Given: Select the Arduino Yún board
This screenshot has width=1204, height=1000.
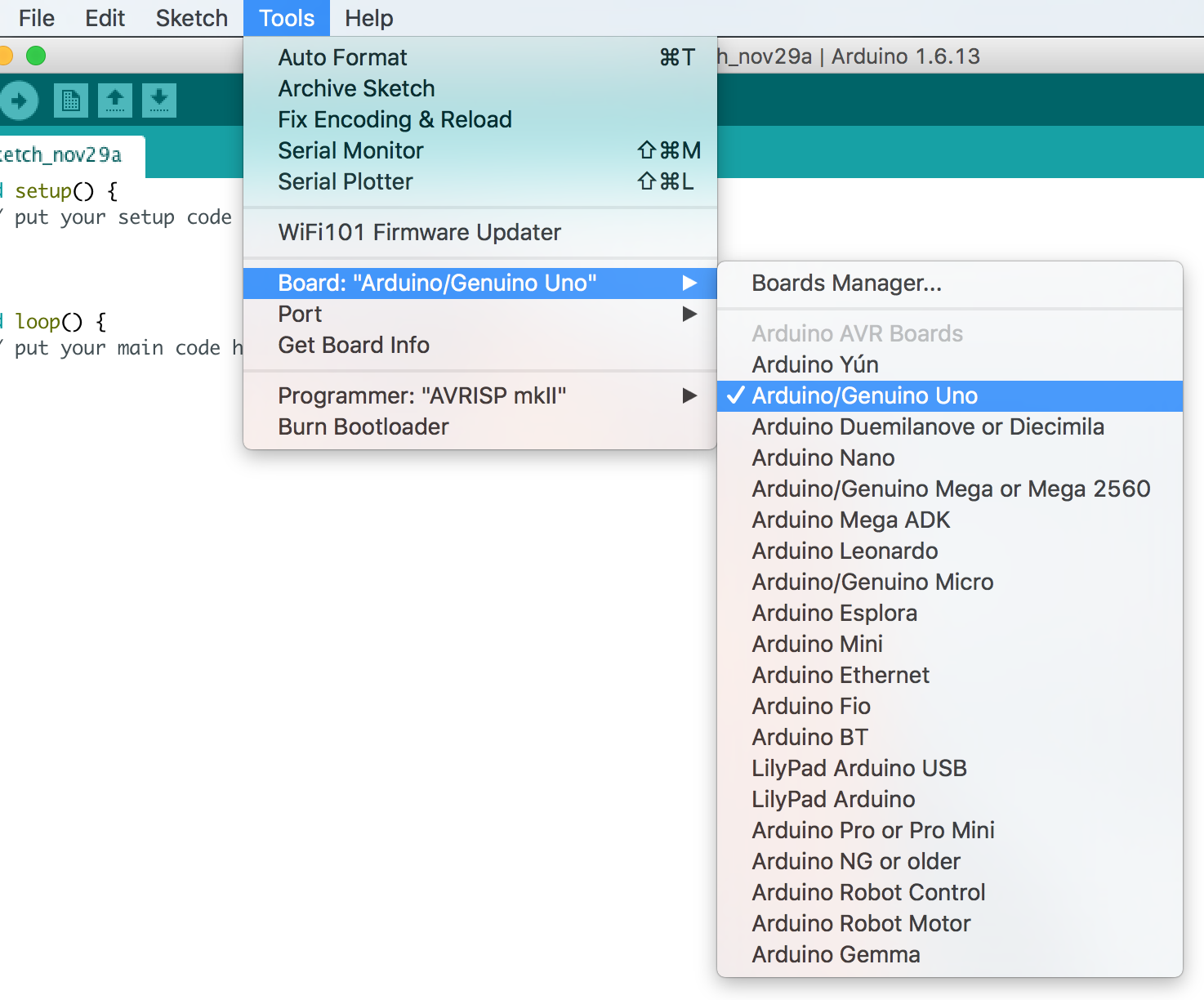Looking at the screenshot, I should coord(950,364).
